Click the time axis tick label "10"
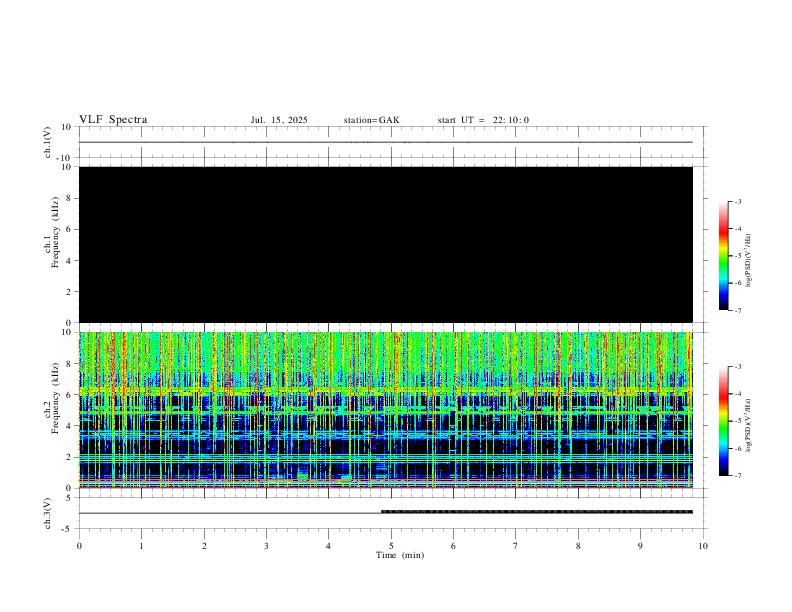Image resolution: width=792 pixels, height=612 pixels. point(703,546)
